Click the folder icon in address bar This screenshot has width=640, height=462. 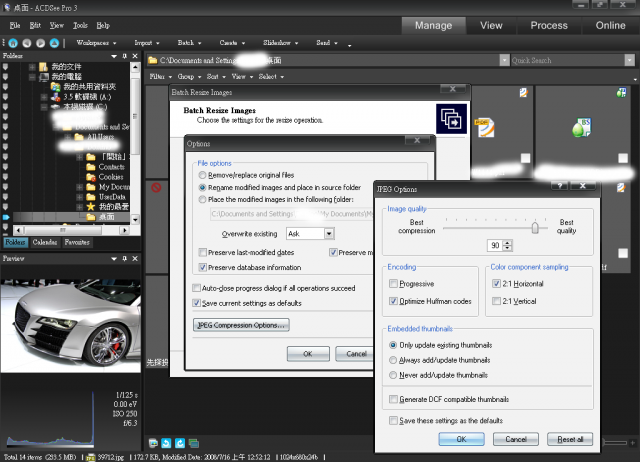point(153,60)
